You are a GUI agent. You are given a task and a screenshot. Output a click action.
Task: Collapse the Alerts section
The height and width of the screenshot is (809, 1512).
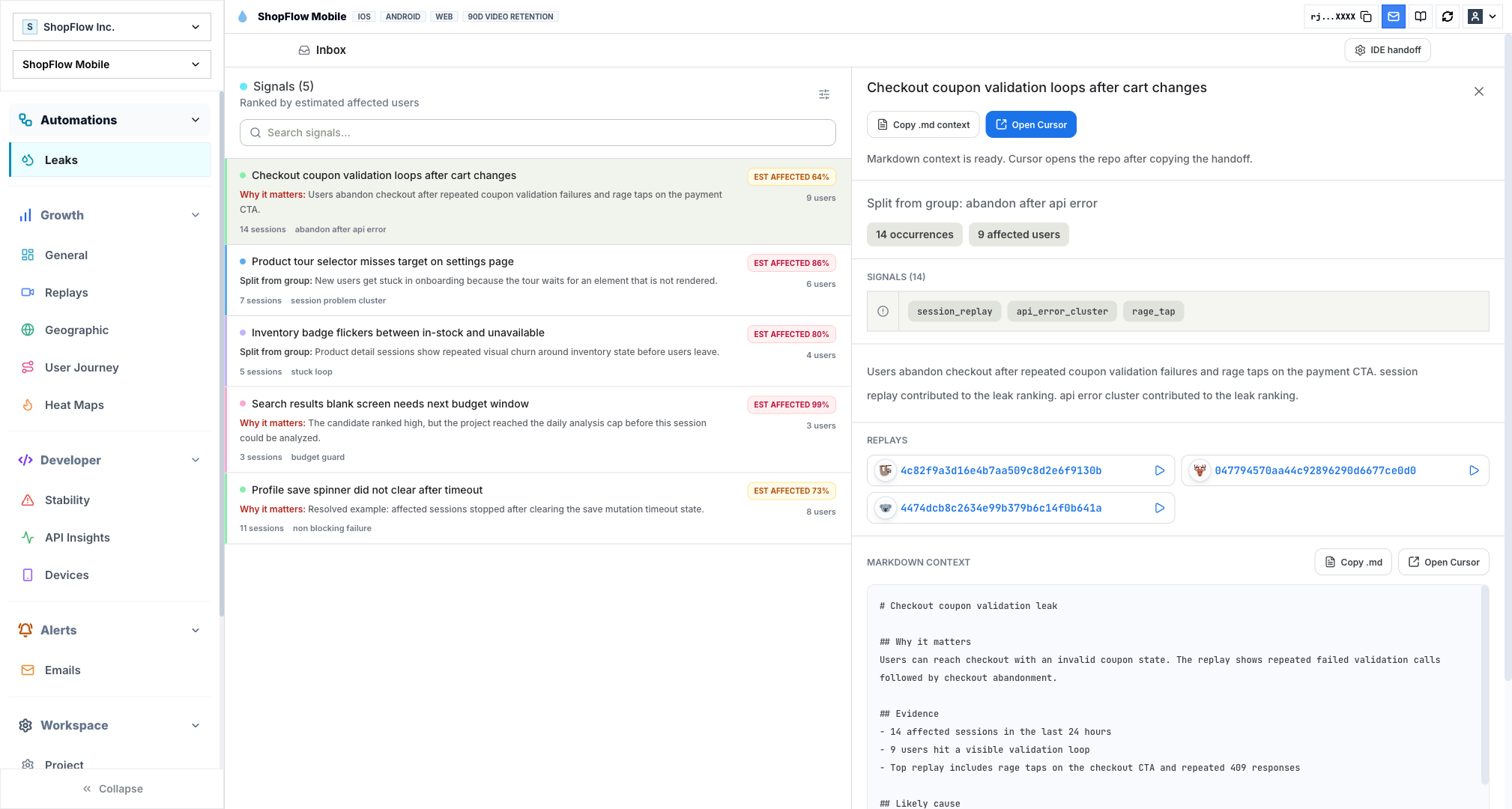(196, 630)
